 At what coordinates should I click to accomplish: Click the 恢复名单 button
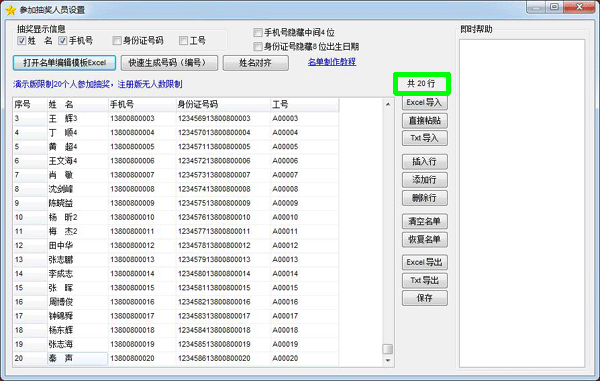(x=424, y=239)
